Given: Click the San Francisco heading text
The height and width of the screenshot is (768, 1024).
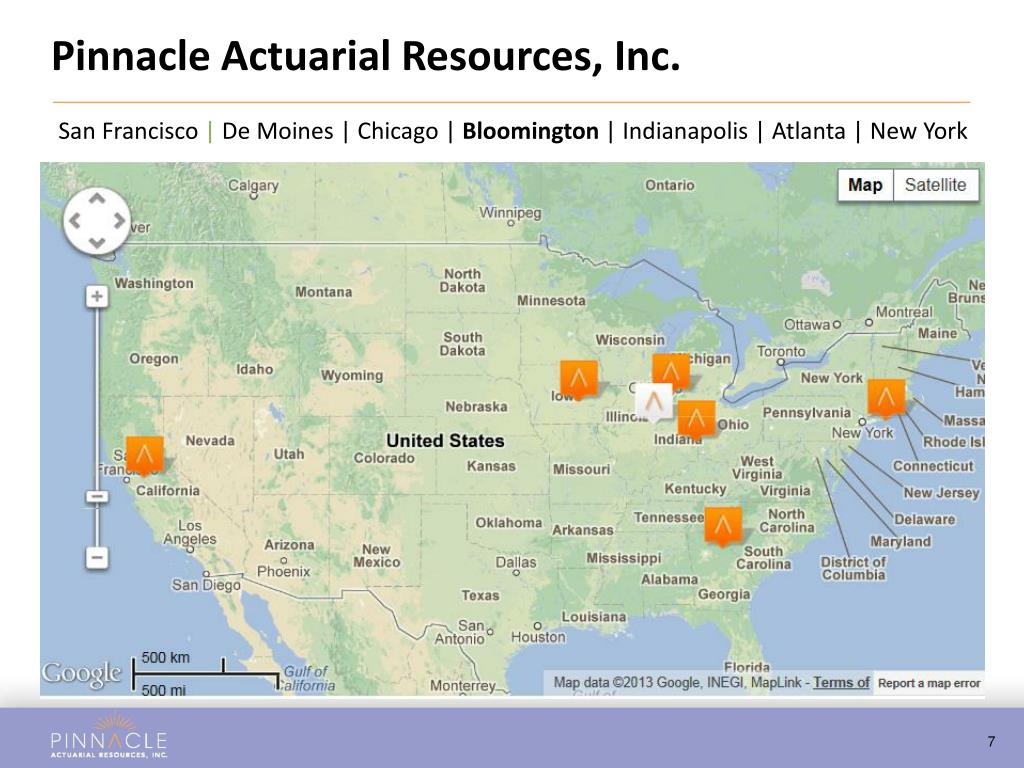Looking at the screenshot, I should pos(128,131).
